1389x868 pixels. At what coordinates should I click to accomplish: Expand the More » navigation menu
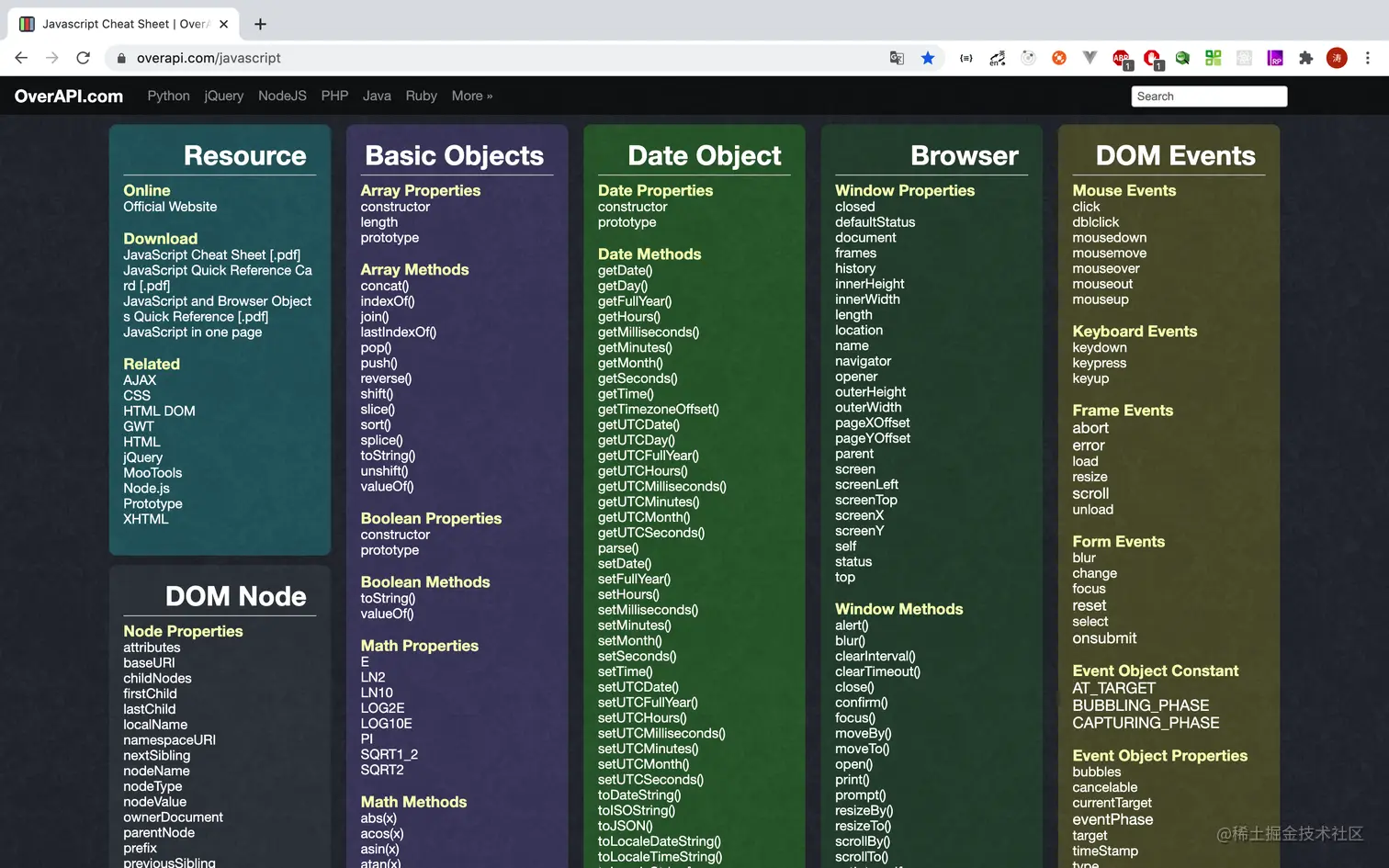[x=472, y=96]
